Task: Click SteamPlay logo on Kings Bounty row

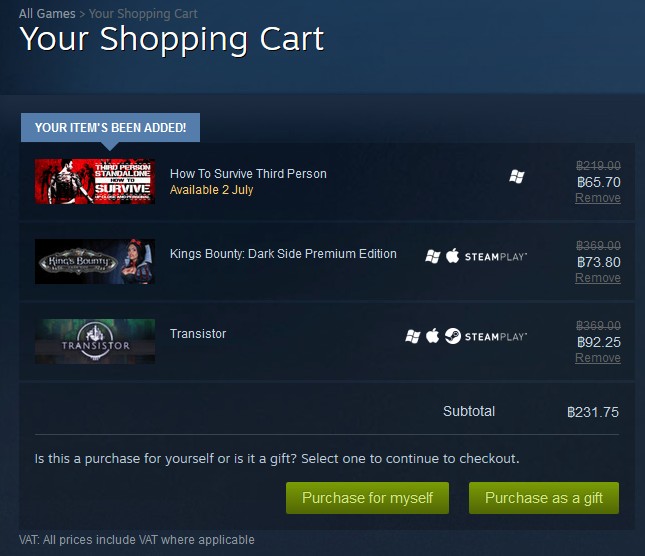Action: 496,257
